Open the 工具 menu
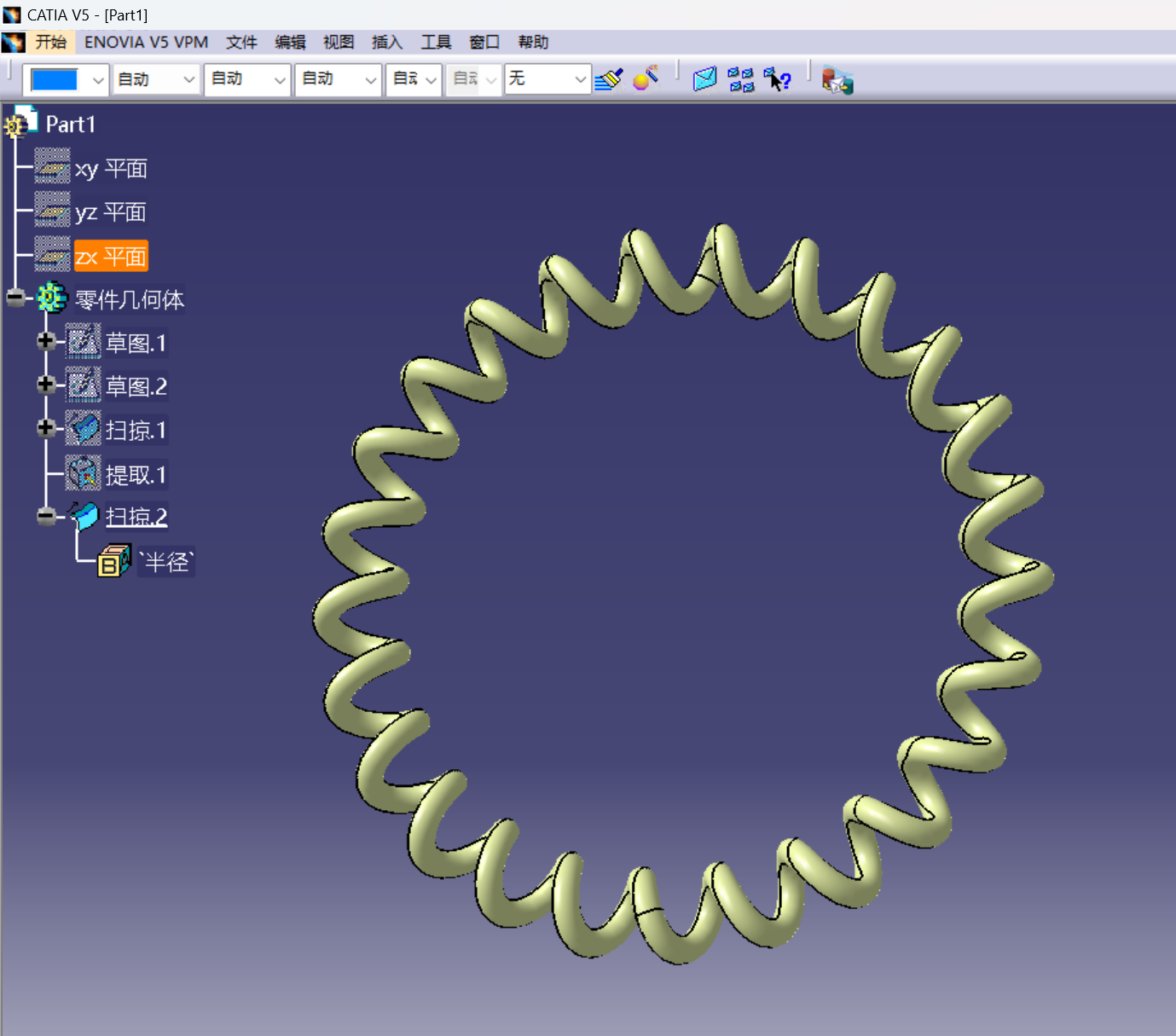The image size is (1176, 1036). (x=436, y=42)
